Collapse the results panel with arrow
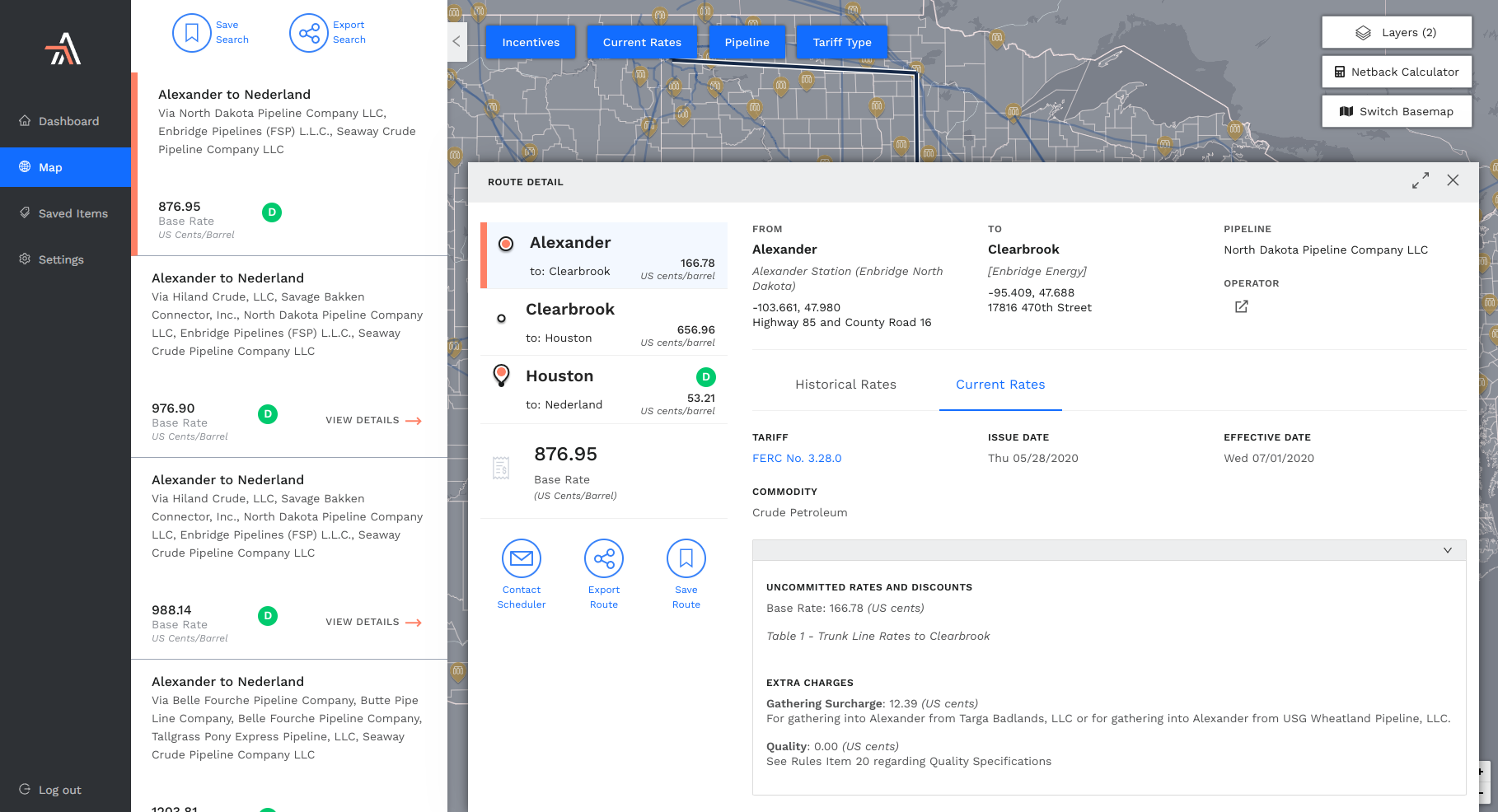 (x=456, y=41)
